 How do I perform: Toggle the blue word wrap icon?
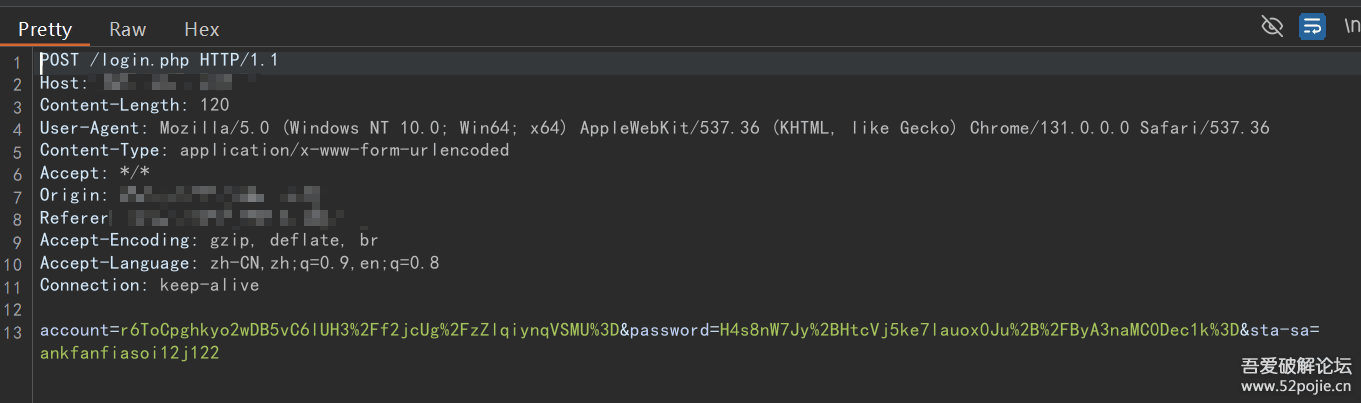[x=1312, y=26]
